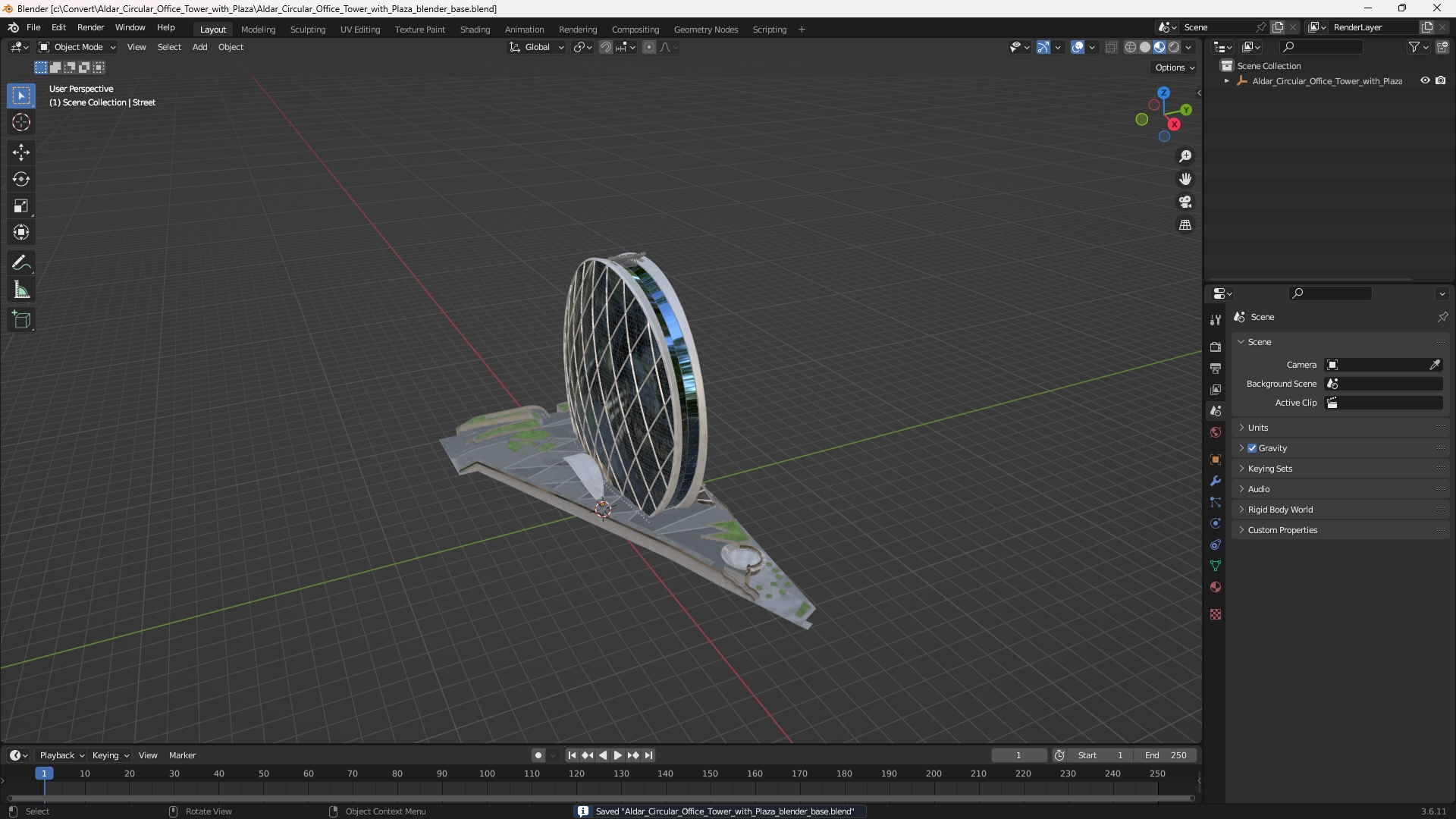Image resolution: width=1456 pixels, height=819 pixels.
Task: Click the End frame field
Action: (1166, 755)
